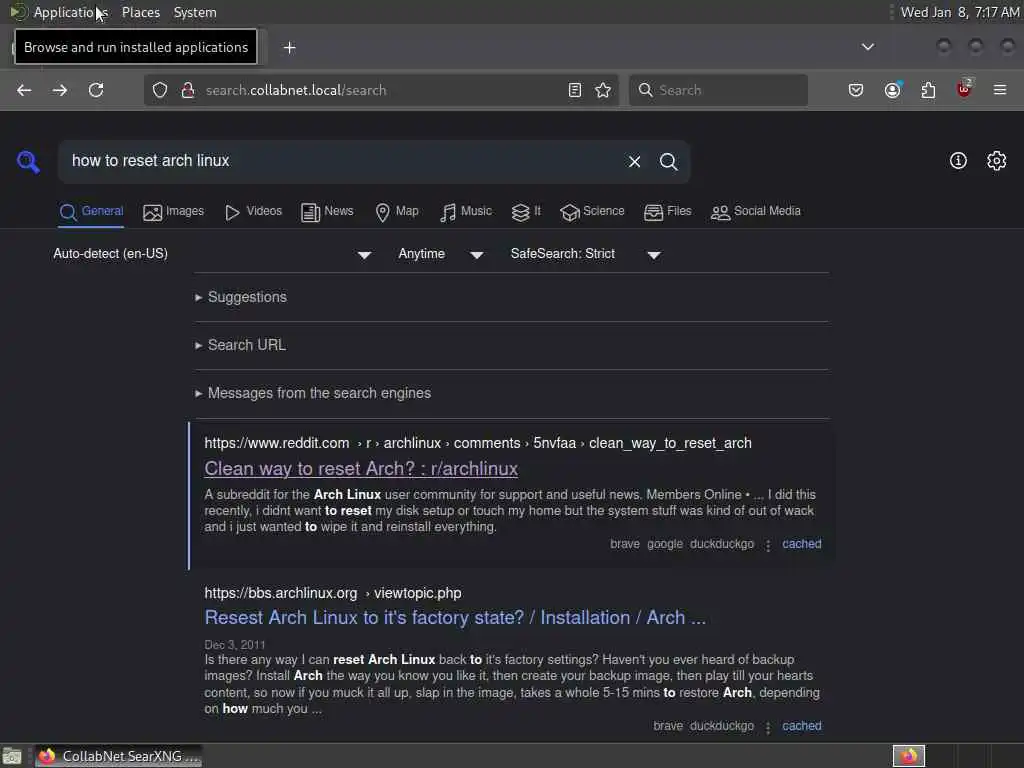Switch to the Images search tab
1024x768 pixels.
click(174, 212)
